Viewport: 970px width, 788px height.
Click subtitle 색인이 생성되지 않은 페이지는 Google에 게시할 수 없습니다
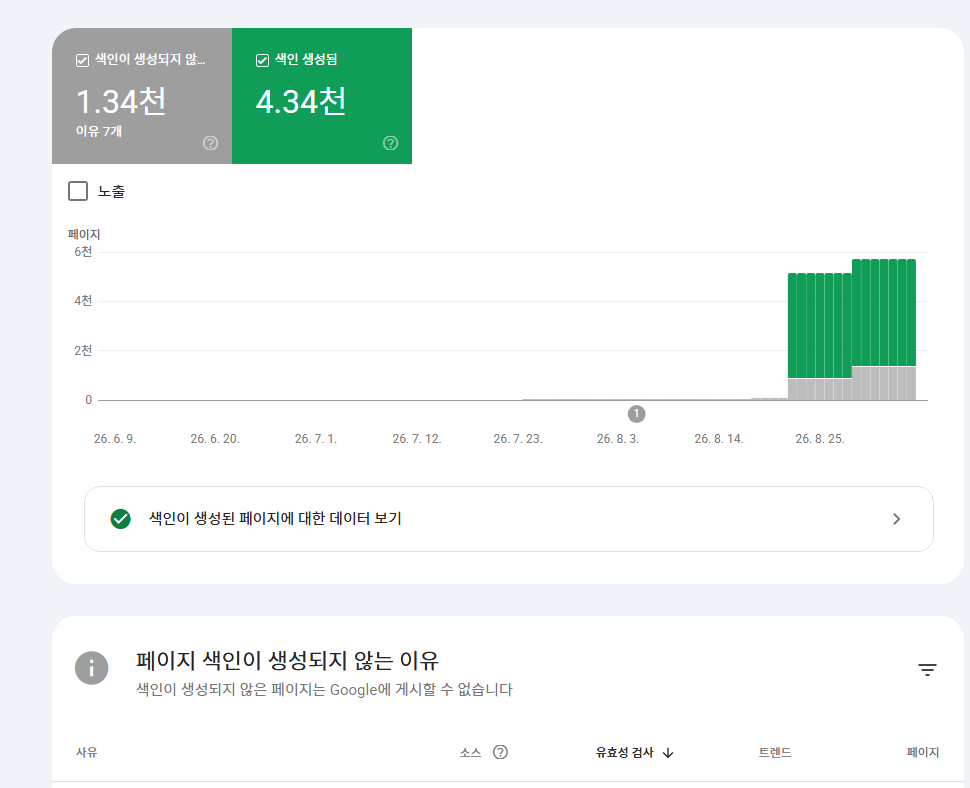point(324,690)
